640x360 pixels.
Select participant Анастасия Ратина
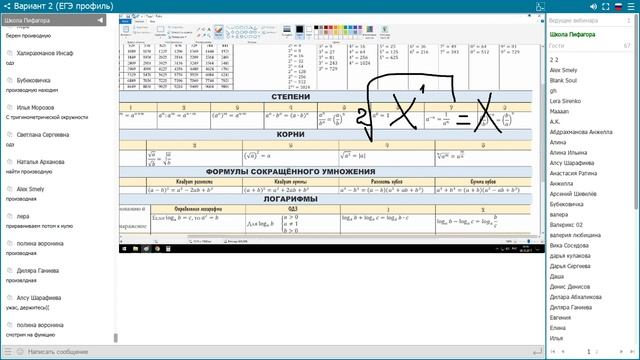pyautogui.click(x=573, y=173)
